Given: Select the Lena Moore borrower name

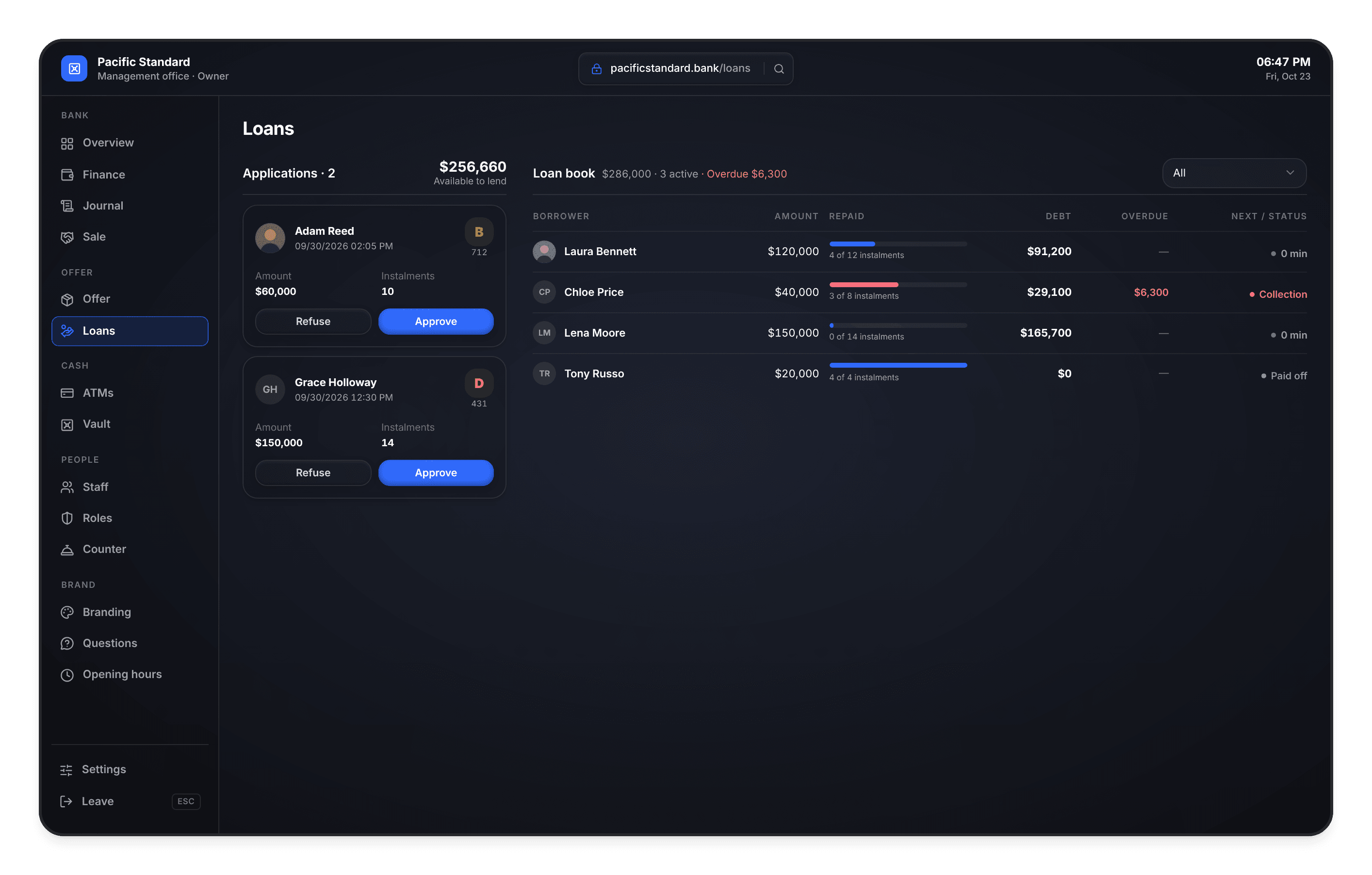Looking at the screenshot, I should point(594,333).
